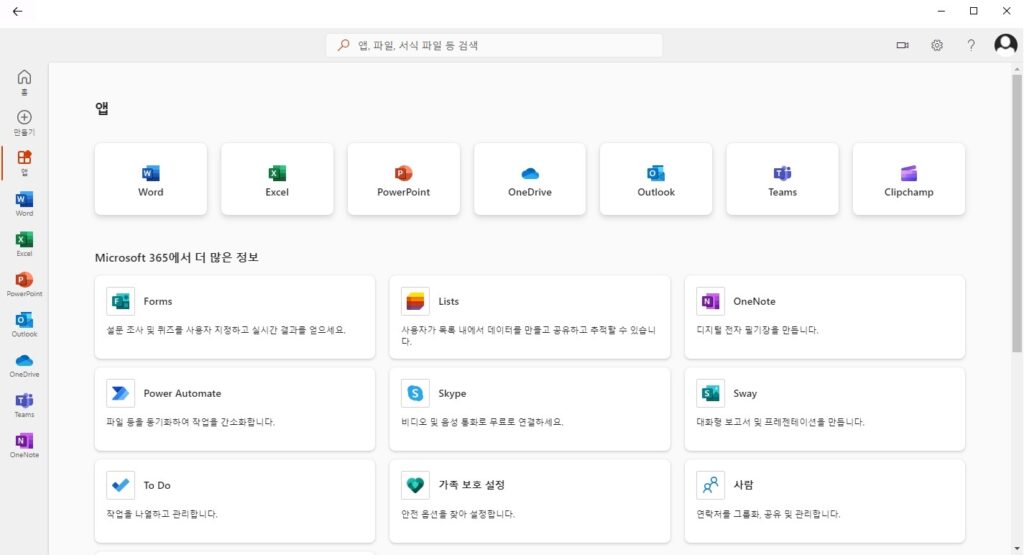Click the vertical scrollbar thumb
The image size is (1024, 555).
(x=1017, y=213)
